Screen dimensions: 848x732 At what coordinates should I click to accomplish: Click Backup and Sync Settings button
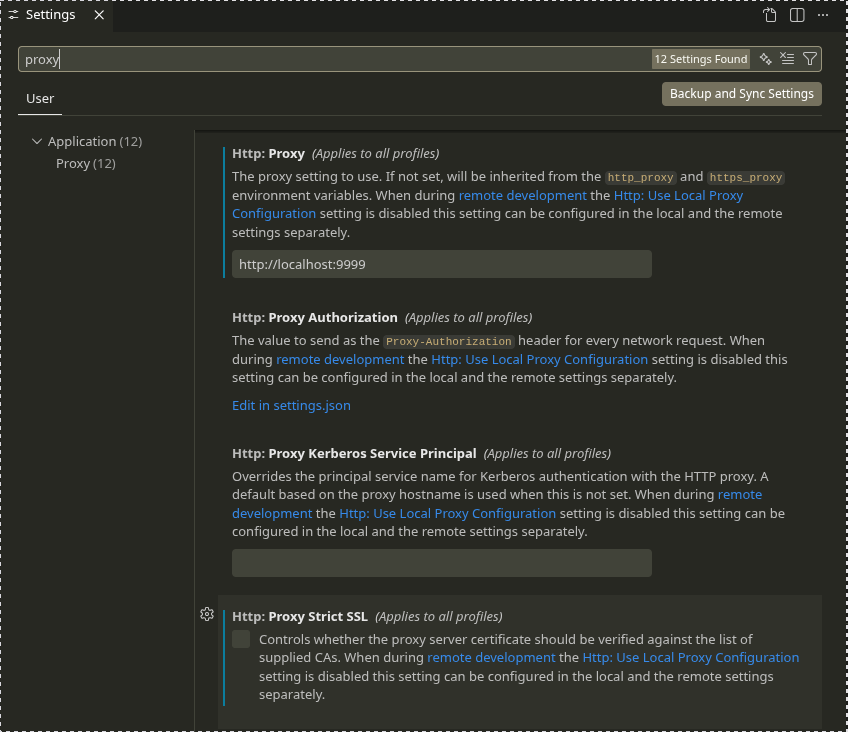741,93
